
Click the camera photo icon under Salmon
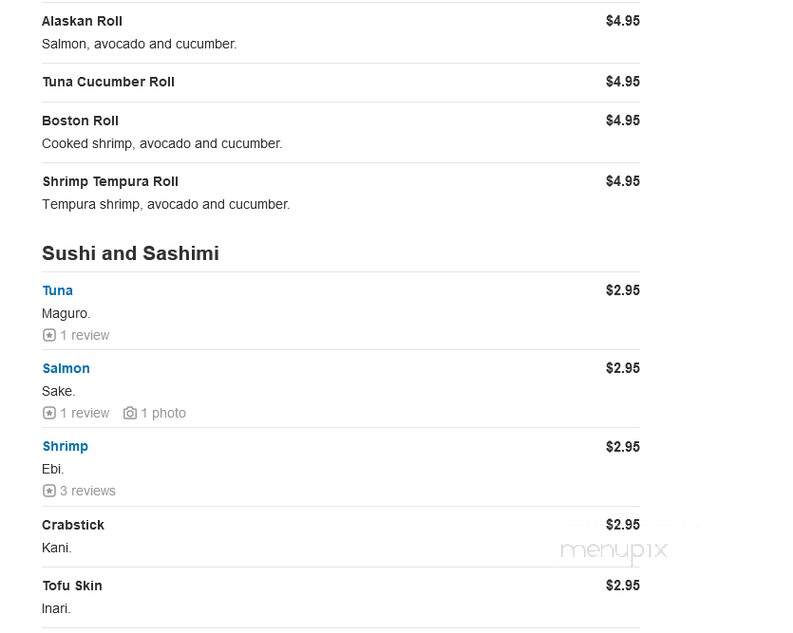130,413
